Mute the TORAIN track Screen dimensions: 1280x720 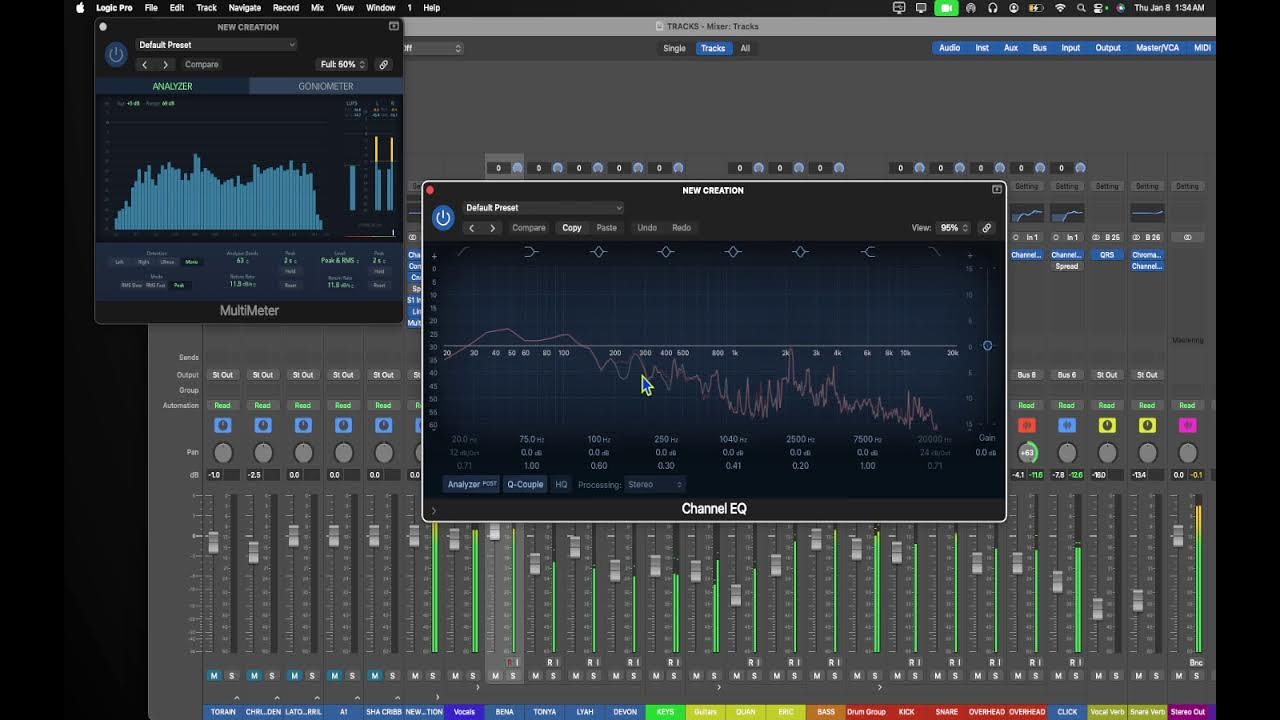click(x=214, y=676)
